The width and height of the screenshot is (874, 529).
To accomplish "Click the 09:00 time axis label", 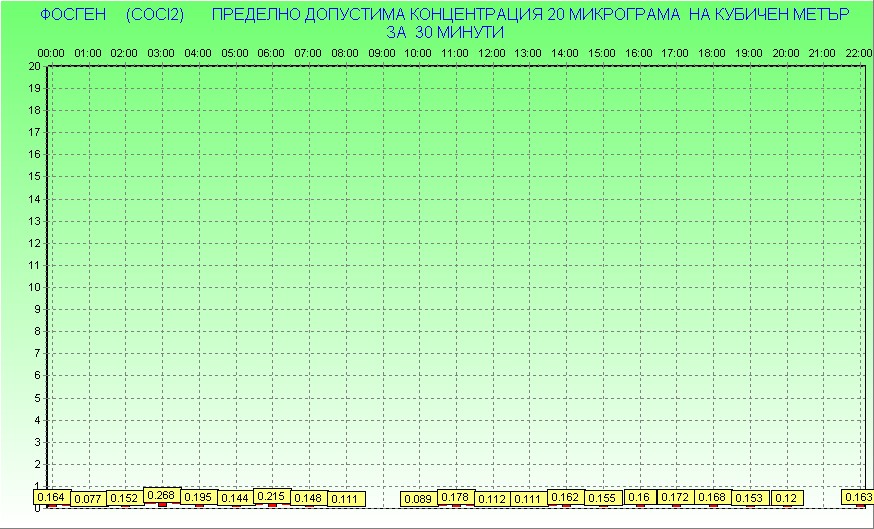I will (x=382, y=54).
